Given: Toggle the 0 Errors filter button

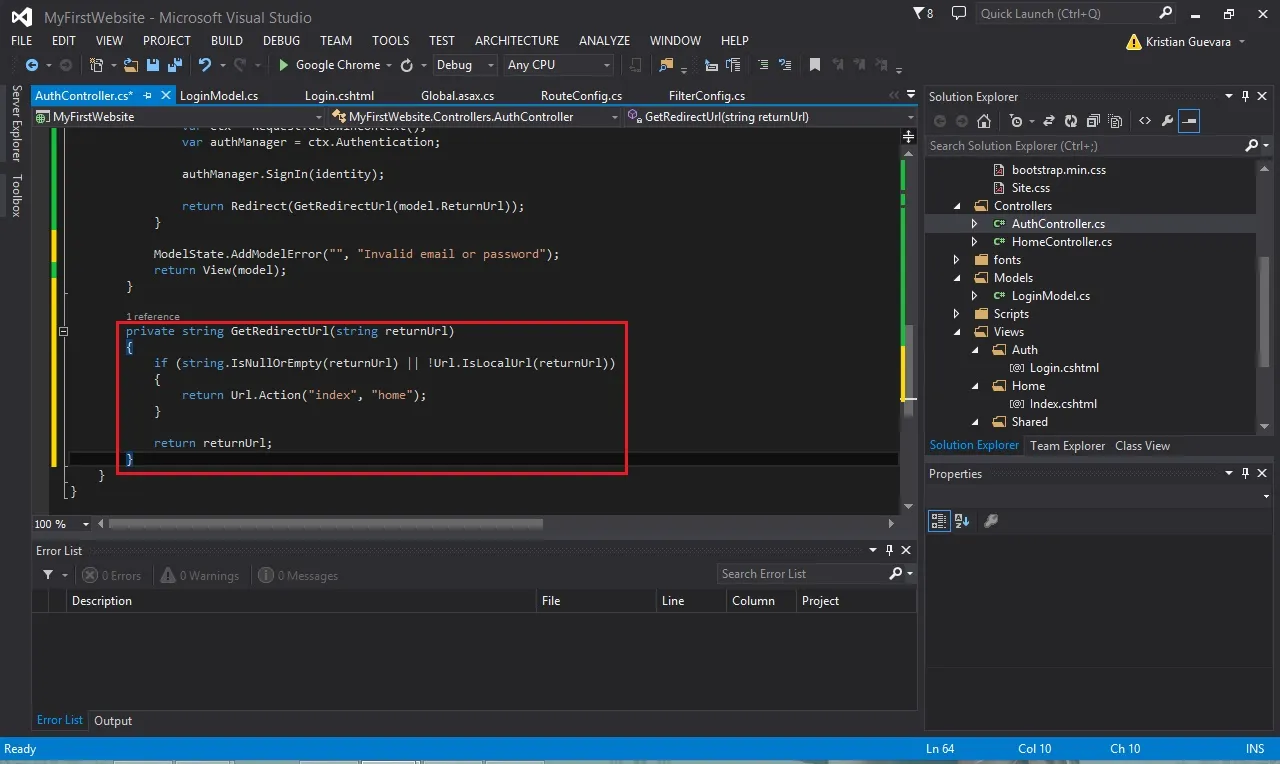Looking at the screenshot, I should pyautogui.click(x=112, y=575).
